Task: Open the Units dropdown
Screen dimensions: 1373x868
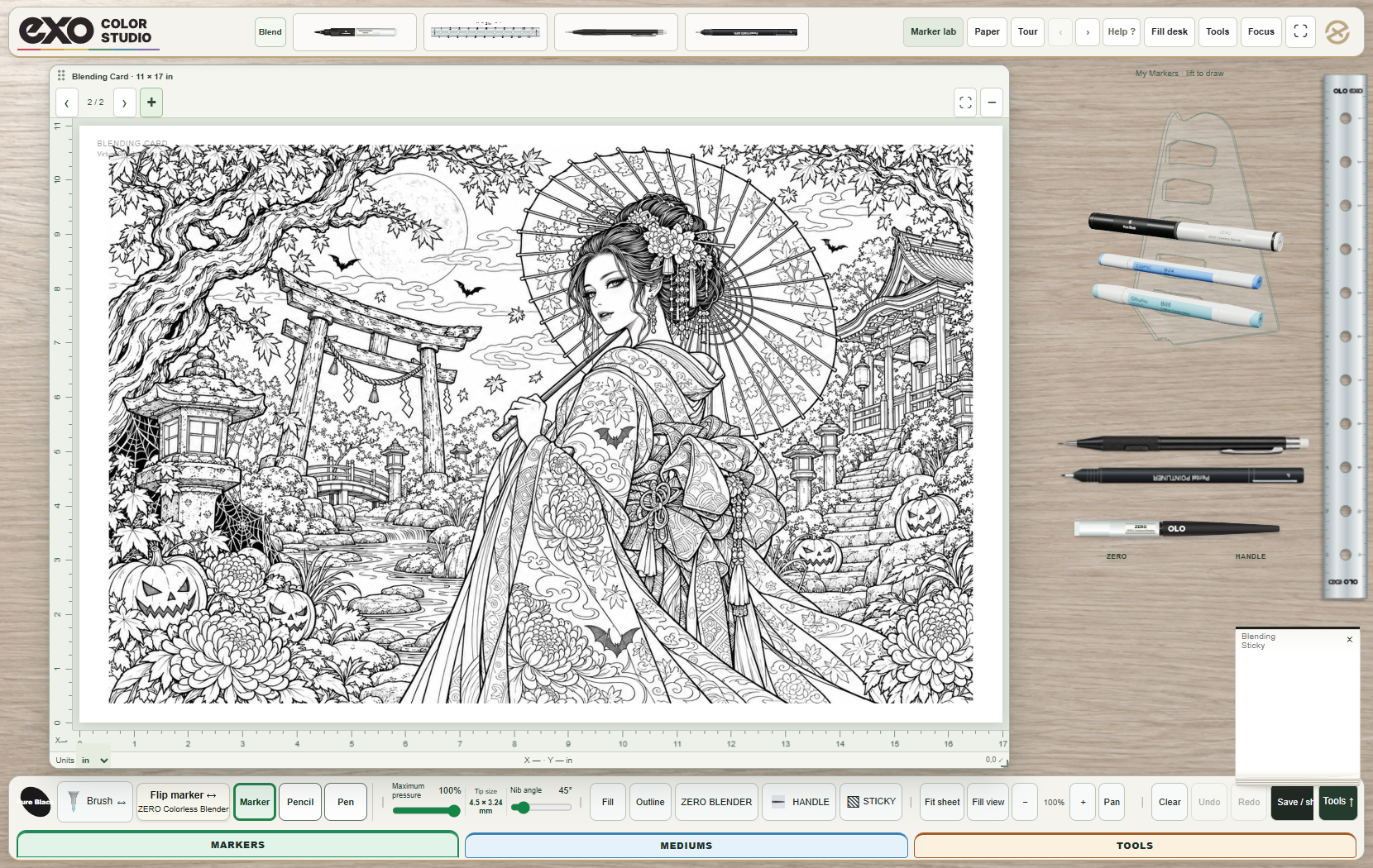Action: (95, 760)
